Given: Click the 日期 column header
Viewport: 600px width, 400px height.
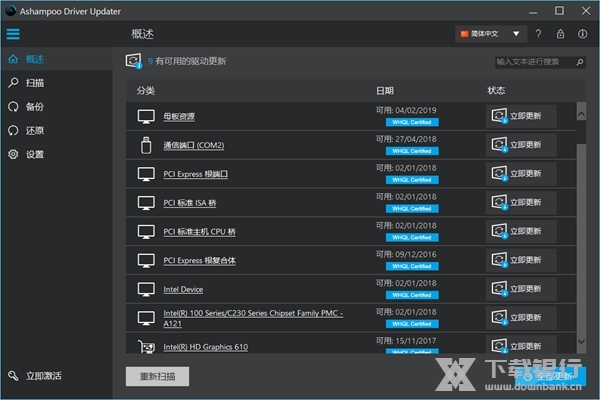Looking at the screenshot, I should (385, 91).
